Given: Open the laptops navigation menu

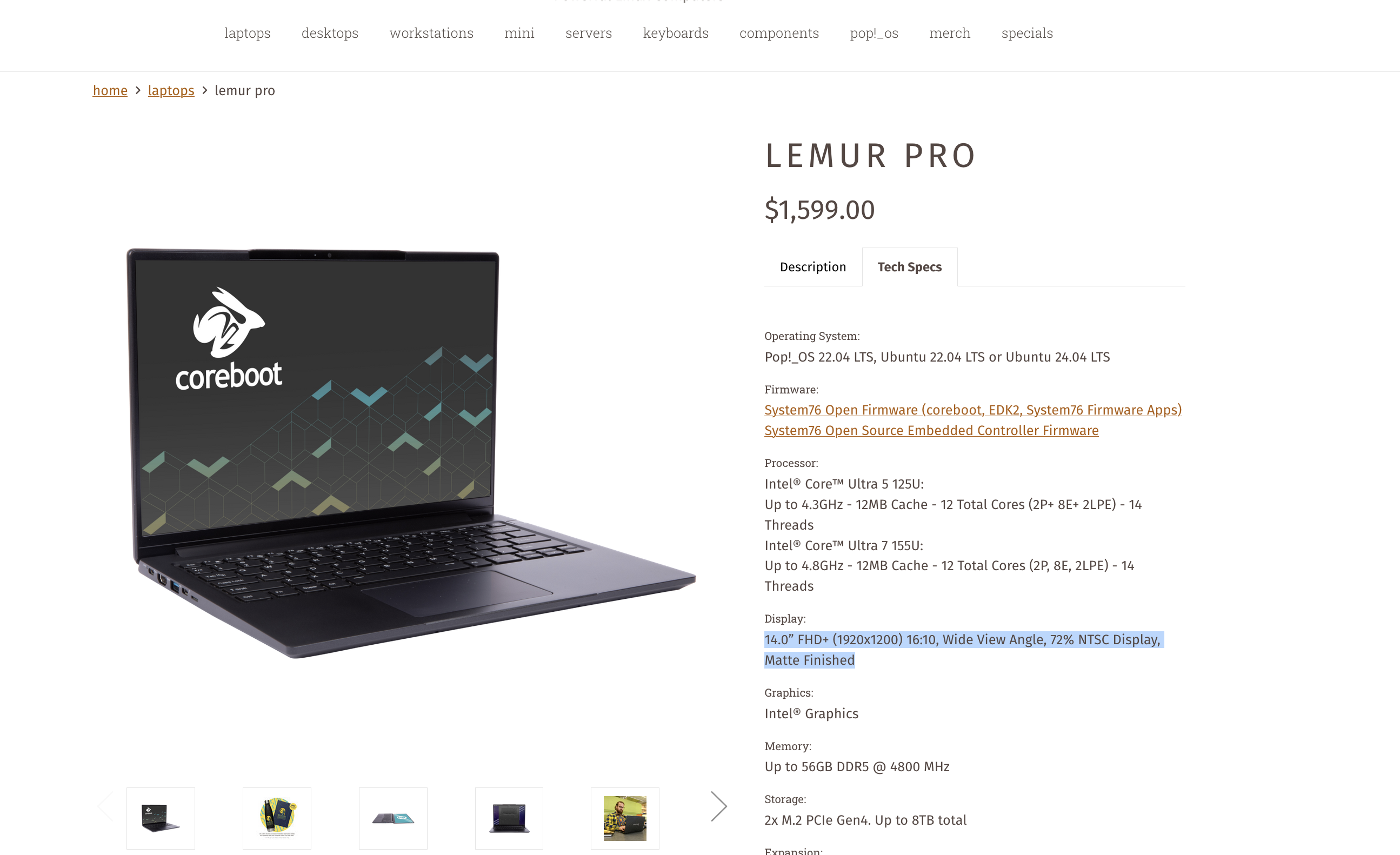Looking at the screenshot, I should [247, 33].
